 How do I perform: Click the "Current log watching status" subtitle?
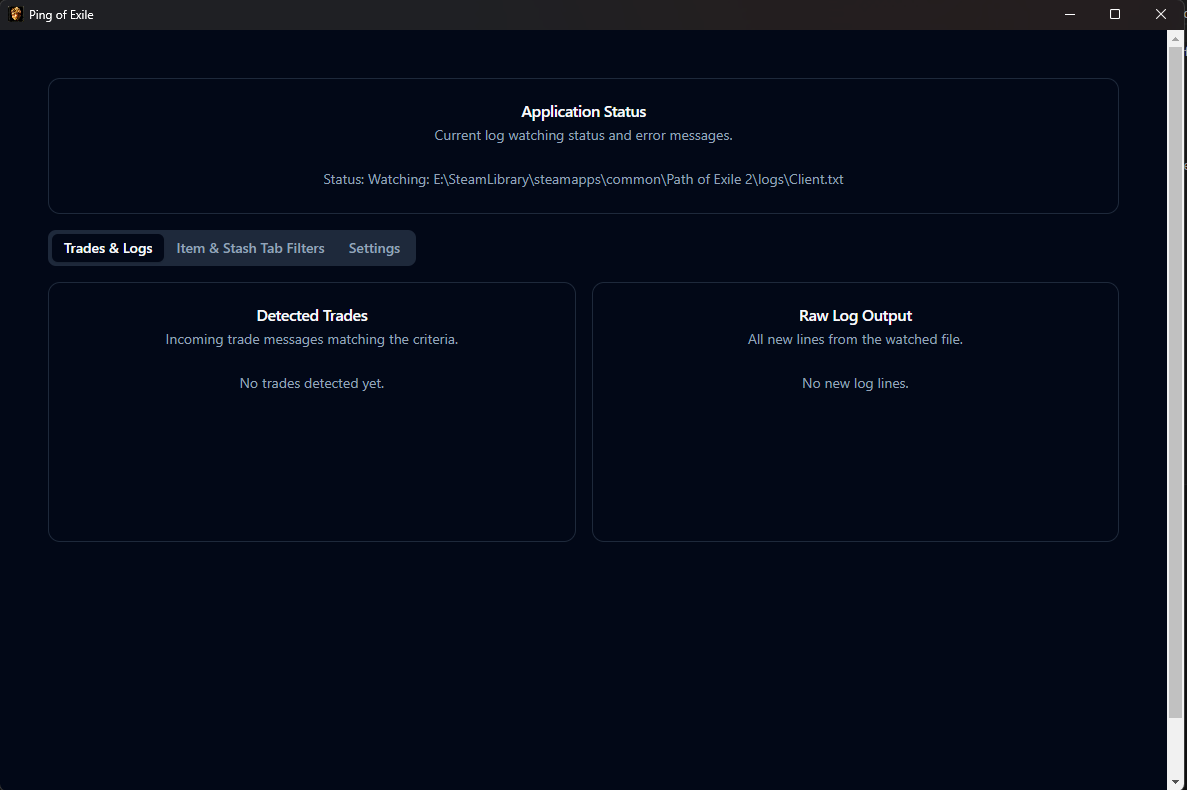[x=583, y=135]
